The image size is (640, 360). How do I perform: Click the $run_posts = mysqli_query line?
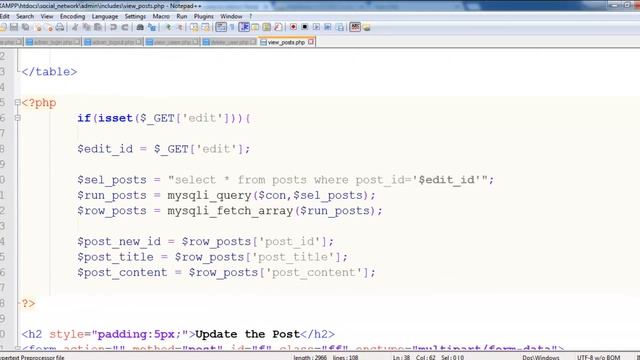[x=227, y=196]
